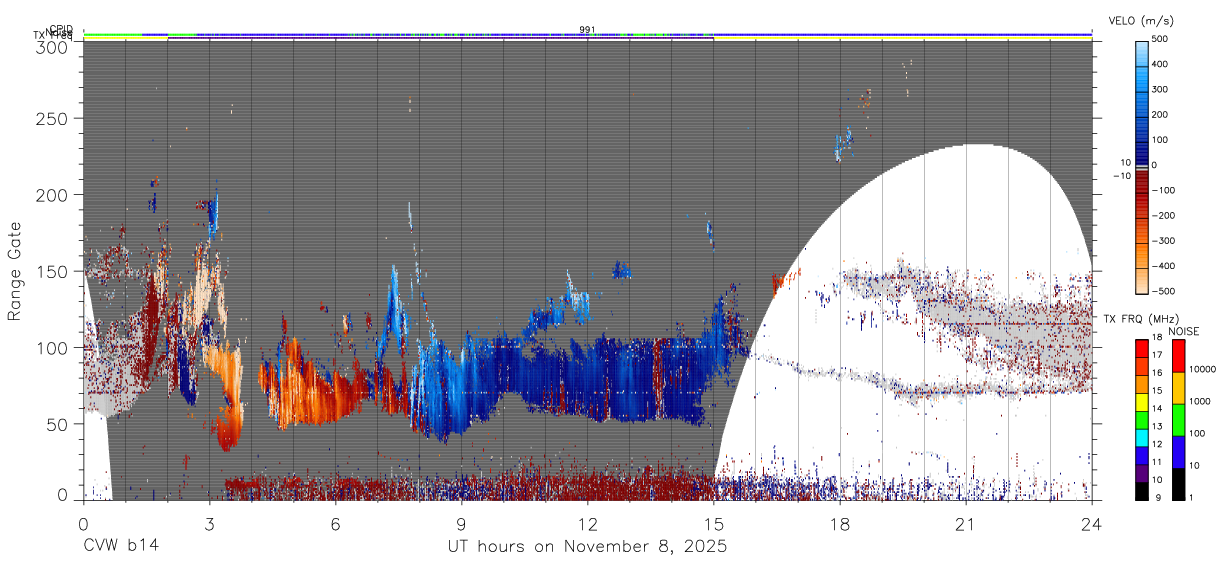This screenshot has height=567, width=1228.
Task: Click the cyan 12–13 MHz frequency swatch
Action: (1142, 438)
